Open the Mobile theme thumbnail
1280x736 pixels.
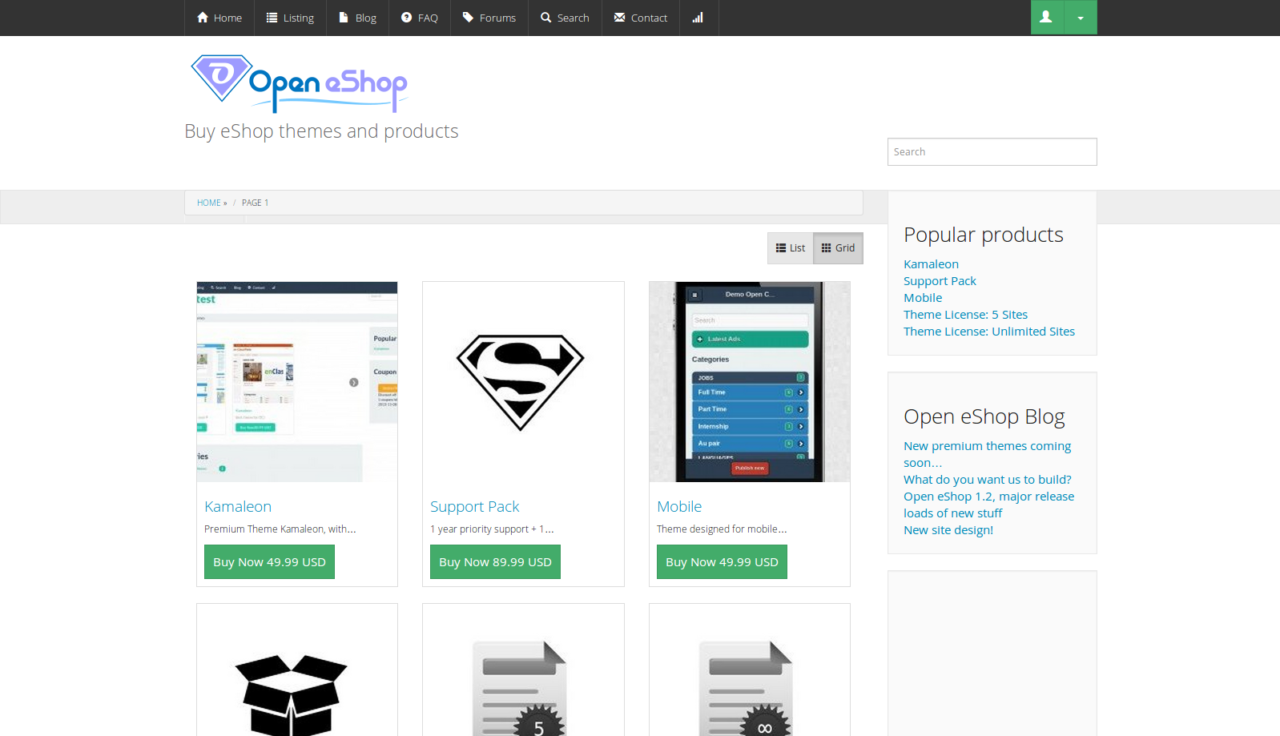750,382
